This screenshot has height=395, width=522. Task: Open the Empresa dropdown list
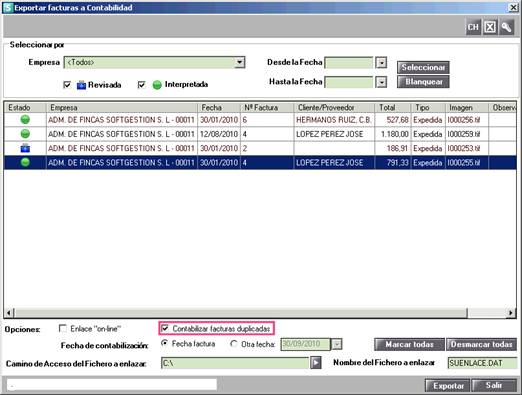239,62
